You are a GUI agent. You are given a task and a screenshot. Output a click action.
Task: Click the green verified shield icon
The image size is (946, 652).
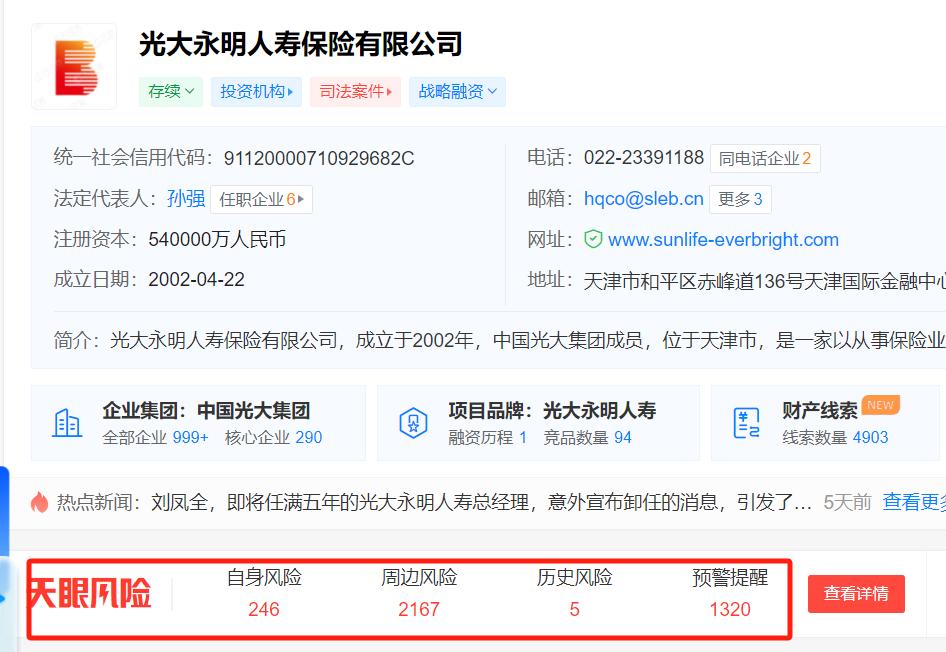[593, 239]
